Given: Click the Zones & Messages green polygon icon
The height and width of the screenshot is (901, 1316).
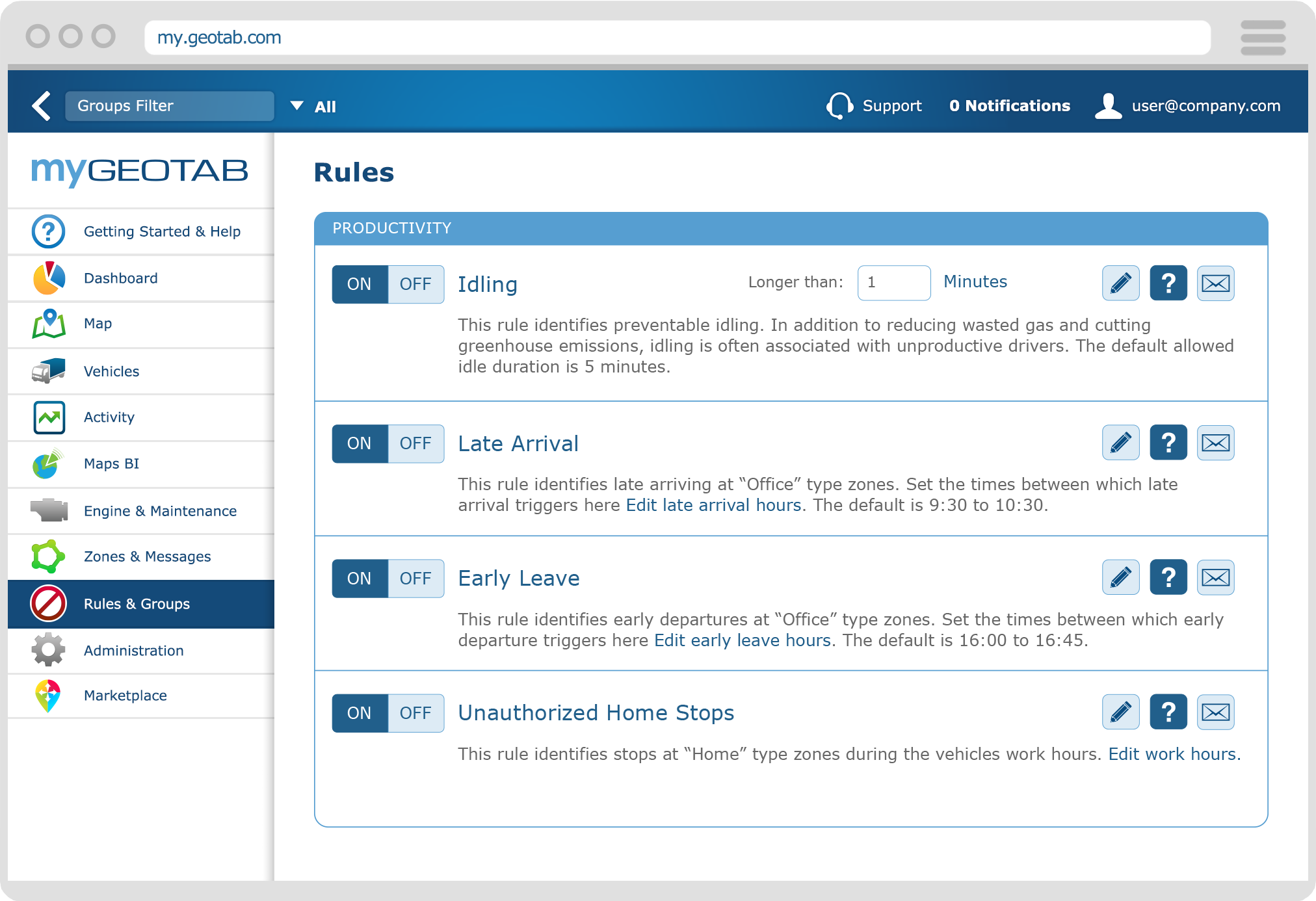Looking at the screenshot, I should [48, 556].
